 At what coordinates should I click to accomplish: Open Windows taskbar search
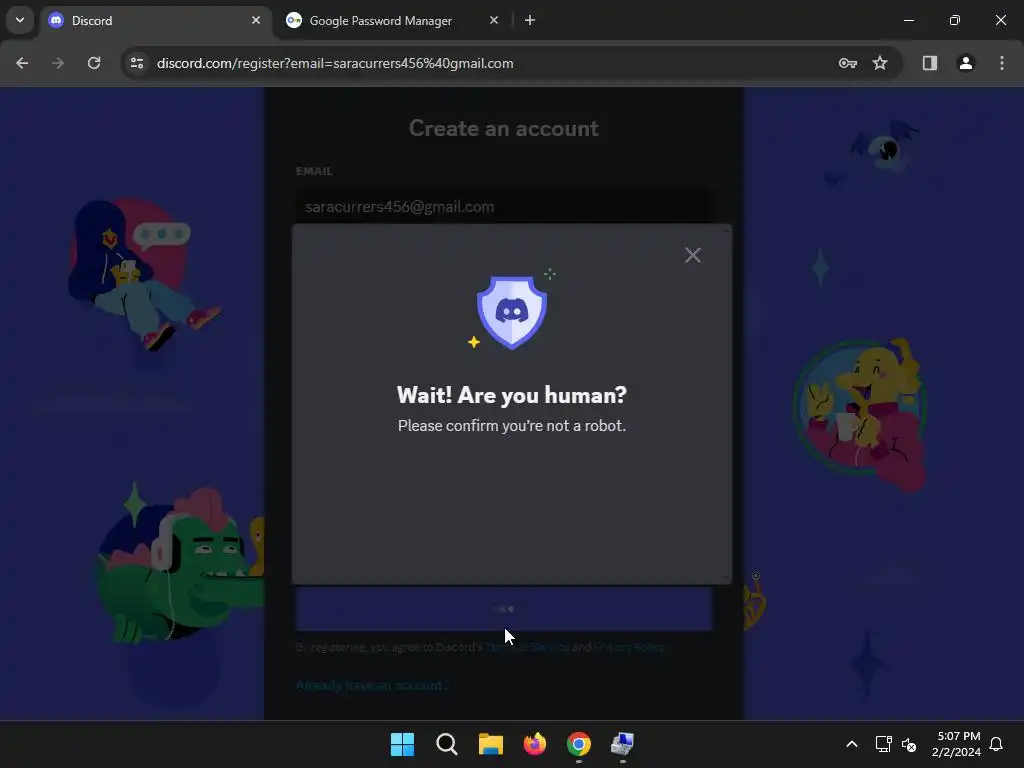pyautogui.click(x=447, y=744)
